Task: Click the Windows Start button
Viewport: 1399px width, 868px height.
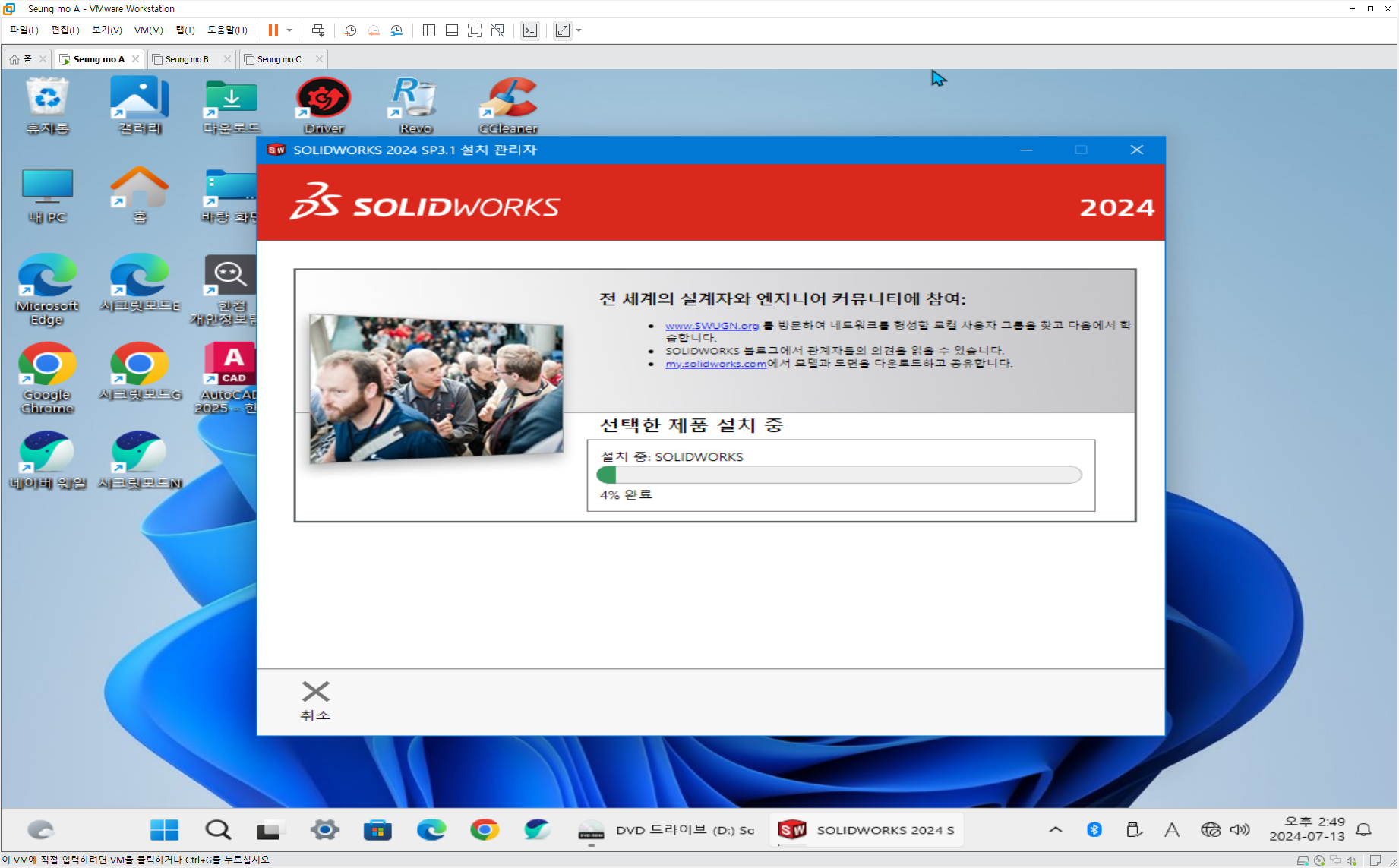Action: point(164,829)
